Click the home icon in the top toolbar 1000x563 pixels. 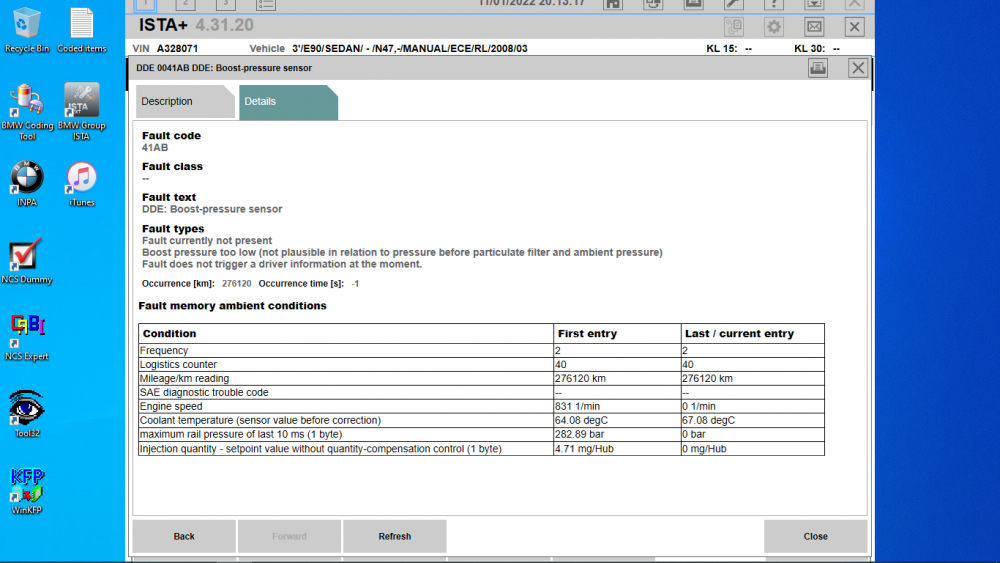click(x=613, y=4)
